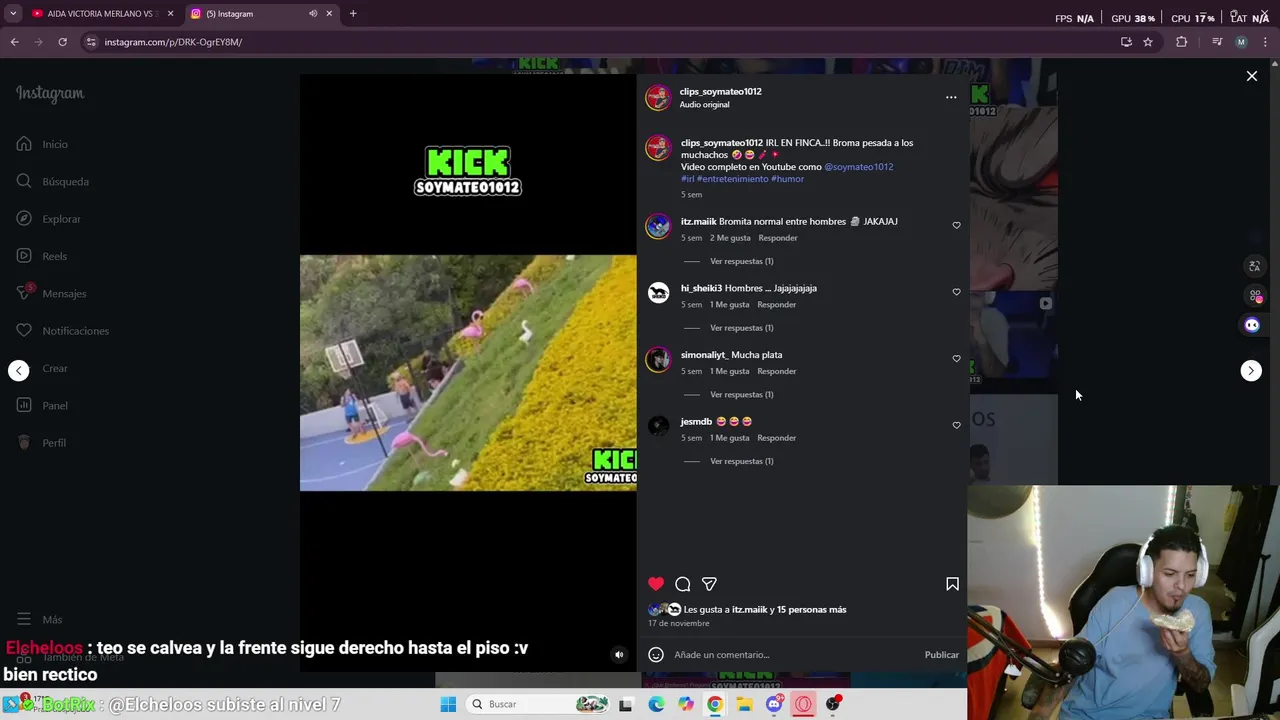Open Windows Start menu
This screenshot has height=720, width=1280.
(x=448, y=704)
